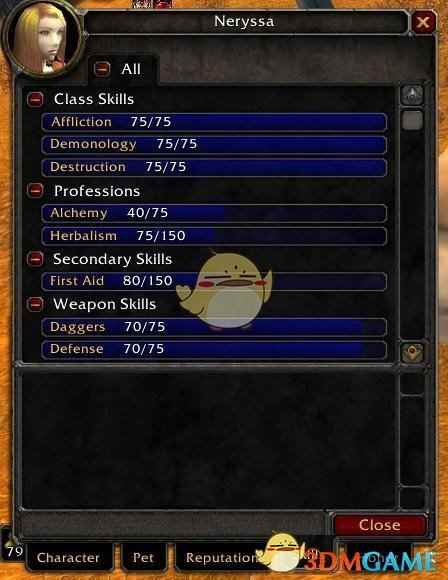
Task: Select the Affliction skill bar
Action: click(214, 122)
